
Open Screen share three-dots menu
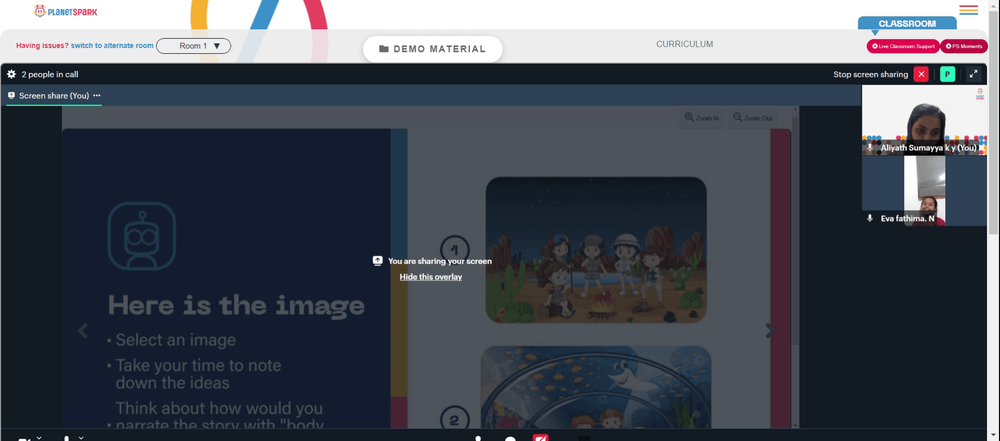96,96
